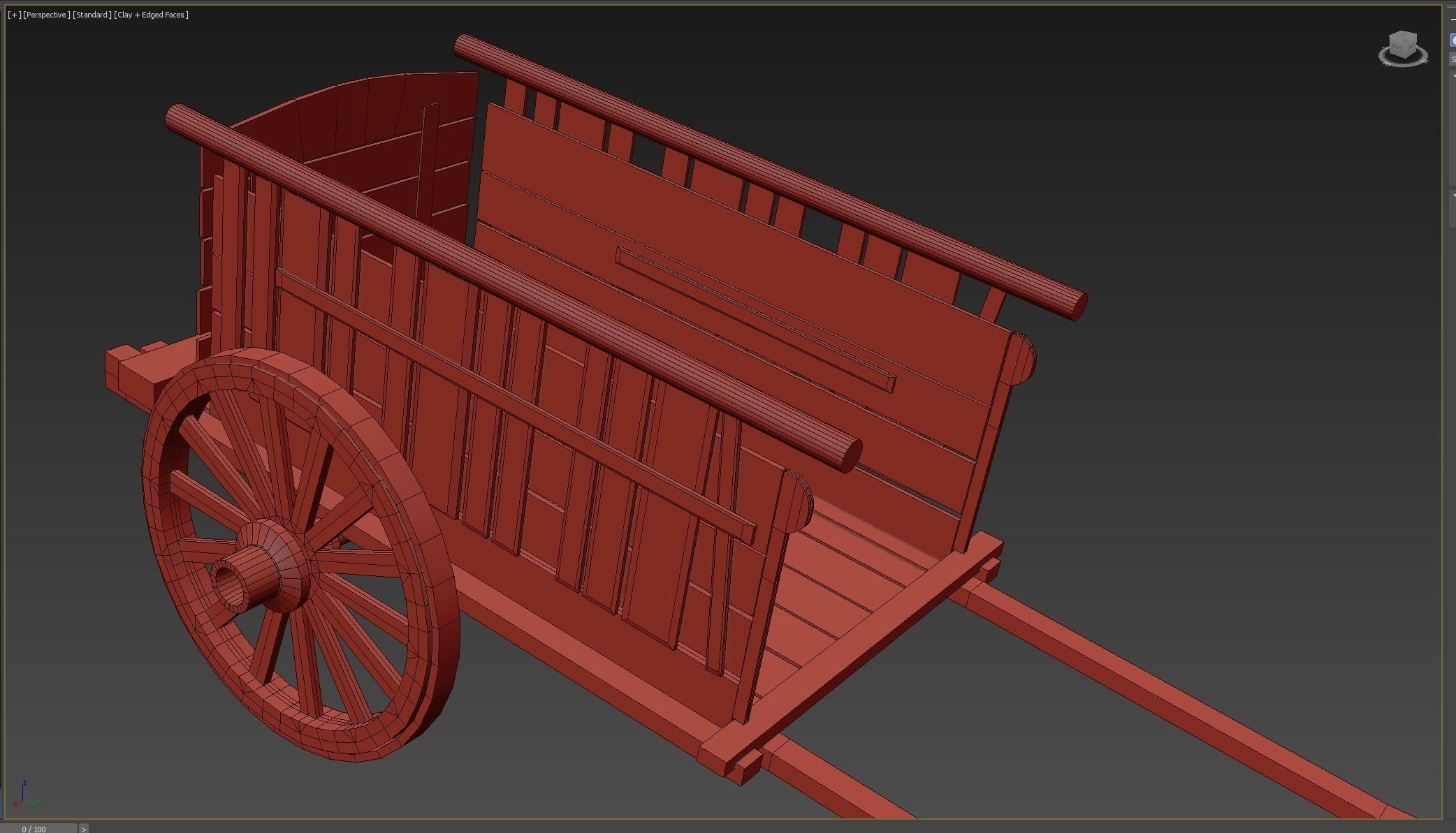Viewport: 1456px width, 833px height.
Task: Select the upper cylindrical rail ending at top right
Action: point(771,177)
